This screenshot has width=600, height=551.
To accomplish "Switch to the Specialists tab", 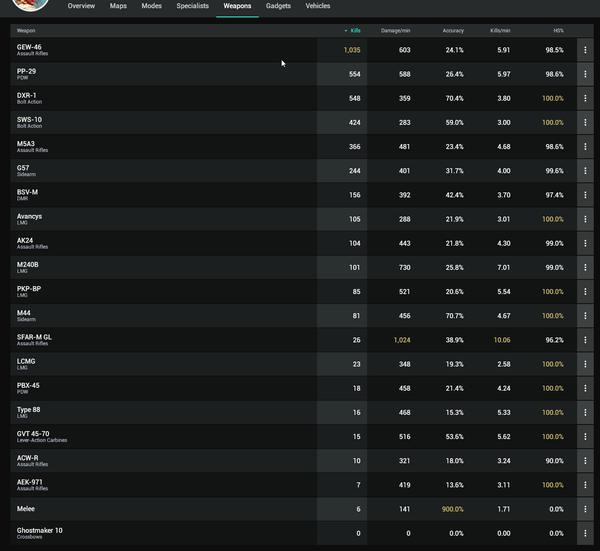I will [x=192, y=6].
